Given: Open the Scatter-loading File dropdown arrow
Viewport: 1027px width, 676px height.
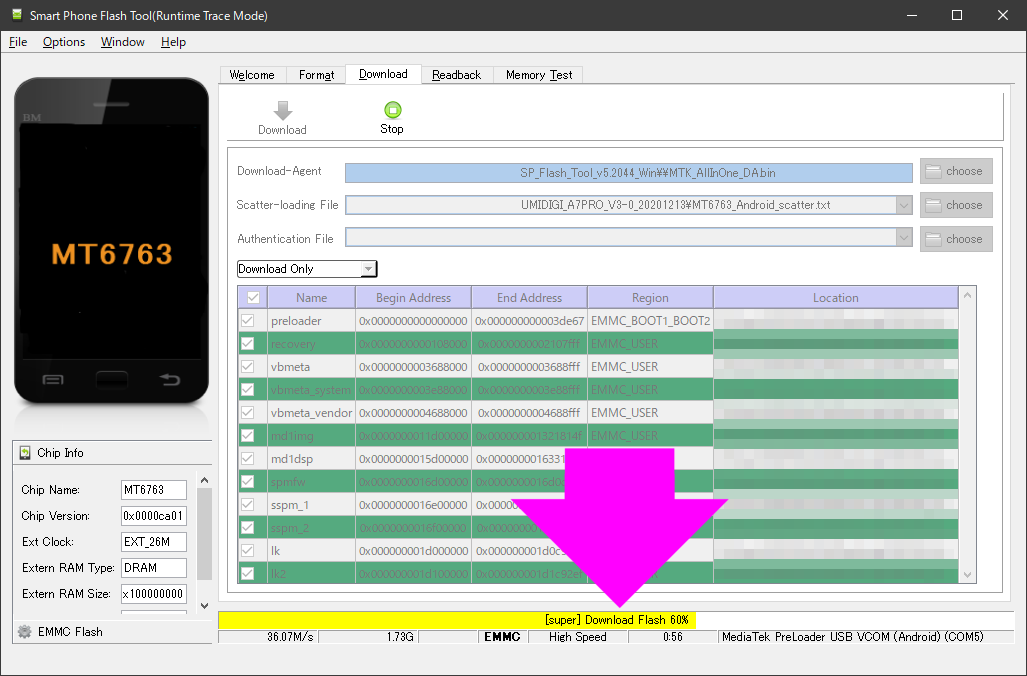Looking at the screenshot, I should (904, 205).
